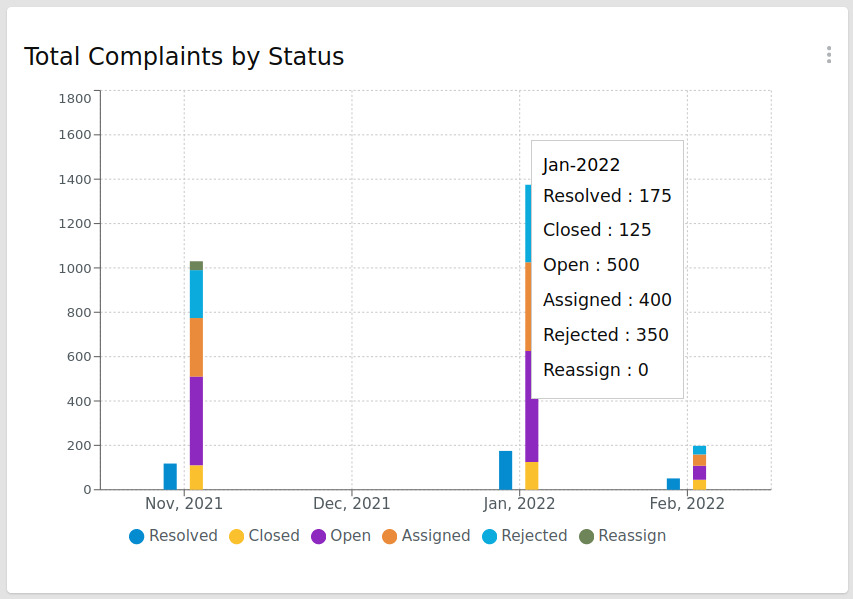Select the yellow Closed segment for Nov 2021

[x=196, y=477]
